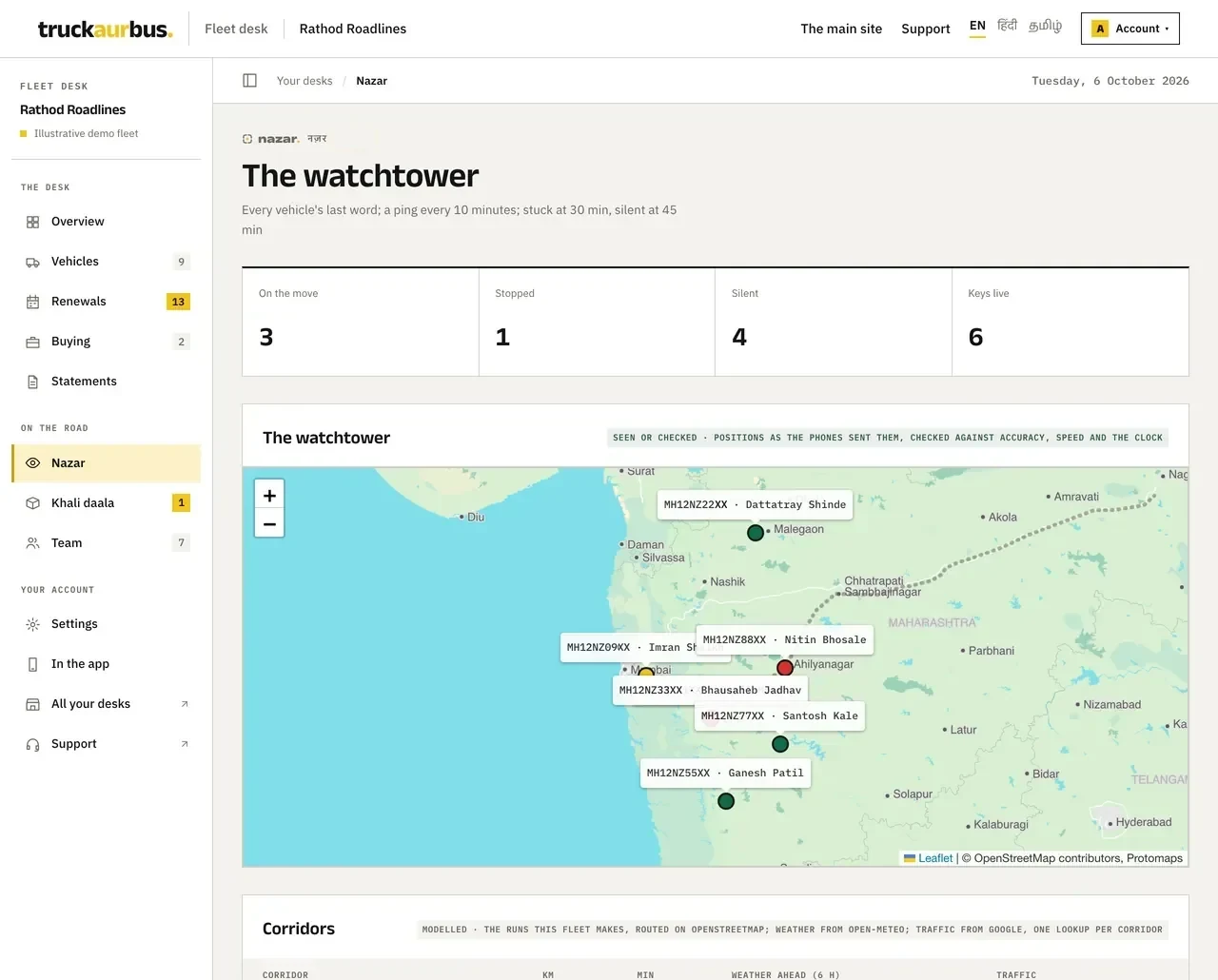Click the In the app phone icon

(x=32, y=664)
